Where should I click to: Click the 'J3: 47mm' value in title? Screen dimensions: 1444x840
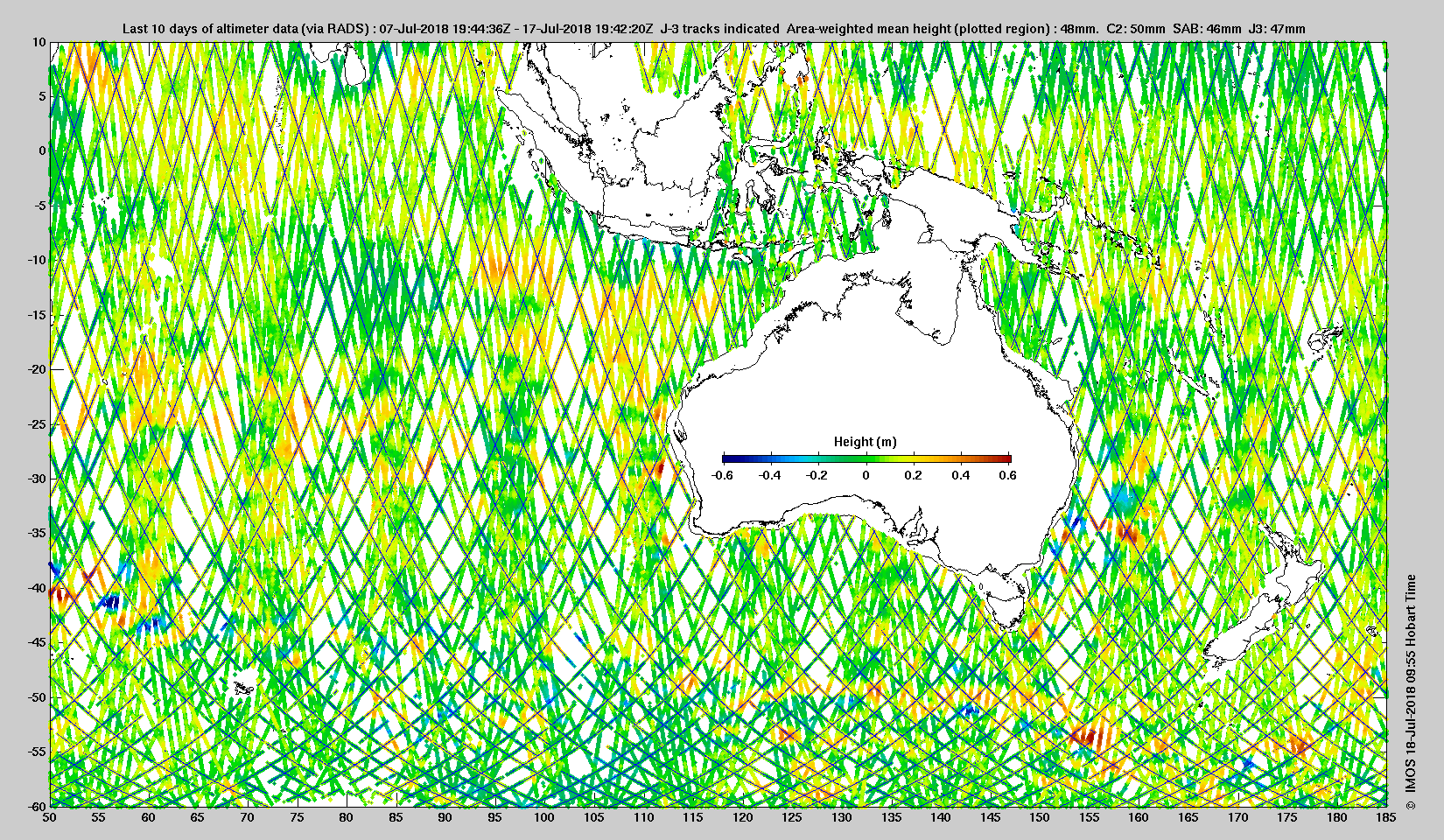click(1278, 29)
